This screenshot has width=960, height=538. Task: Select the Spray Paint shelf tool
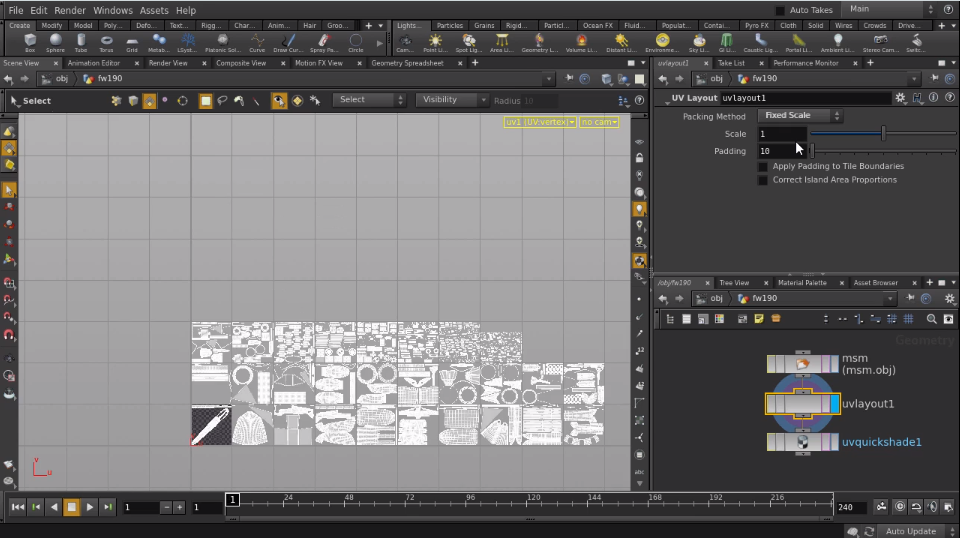click(322, 43)
